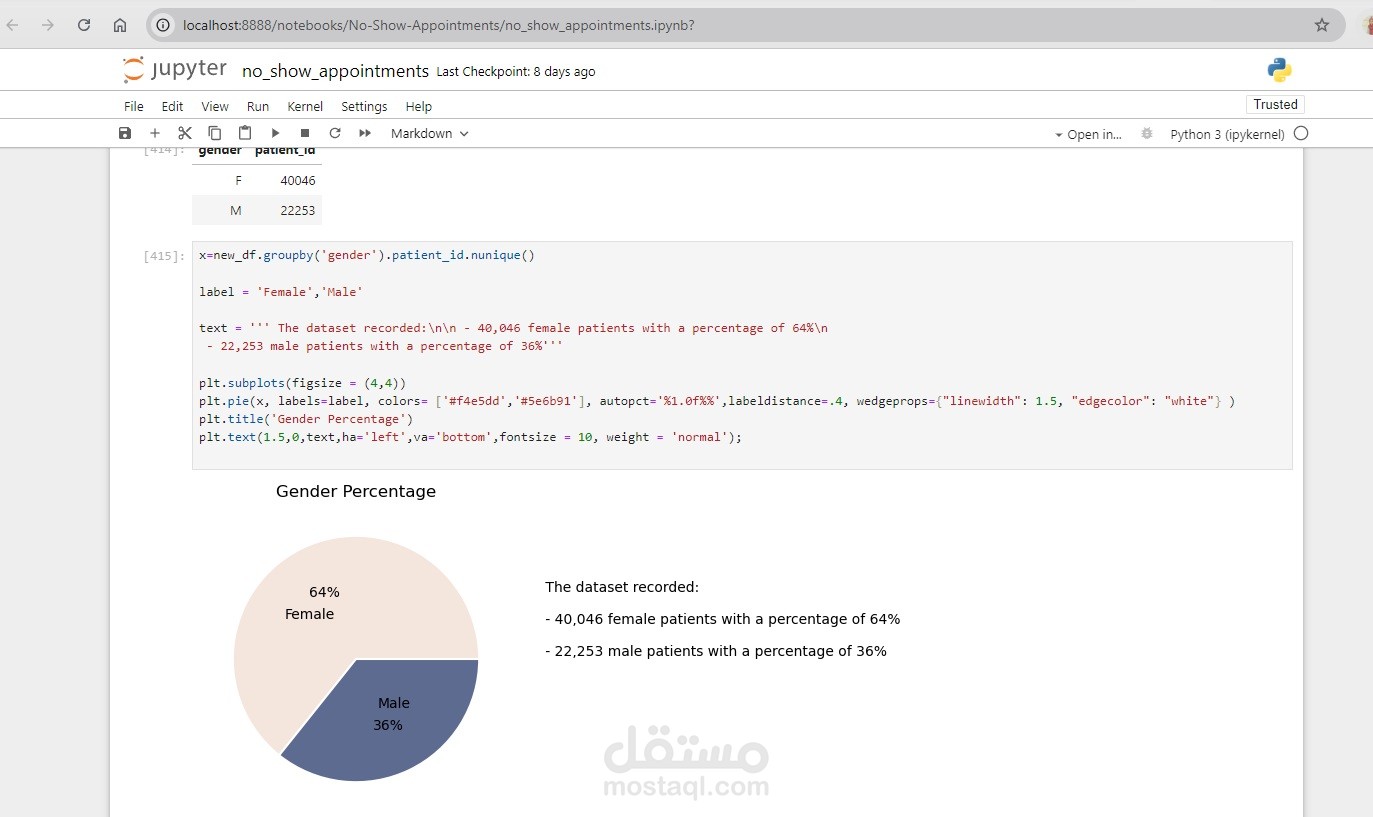Click the 22253 table cell
The width and height of the screenshot is (1373, 817).
[298, 210]
